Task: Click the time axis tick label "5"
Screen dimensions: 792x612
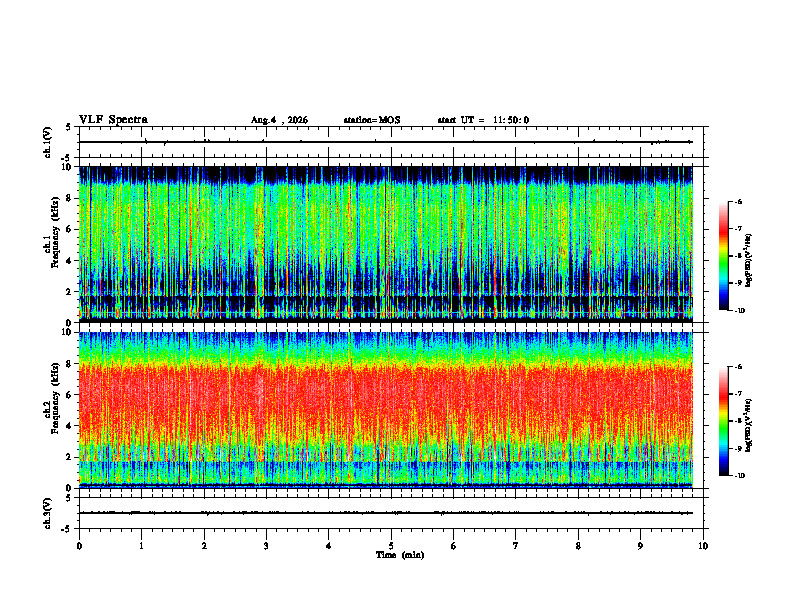Action: (x=391, y=546)
